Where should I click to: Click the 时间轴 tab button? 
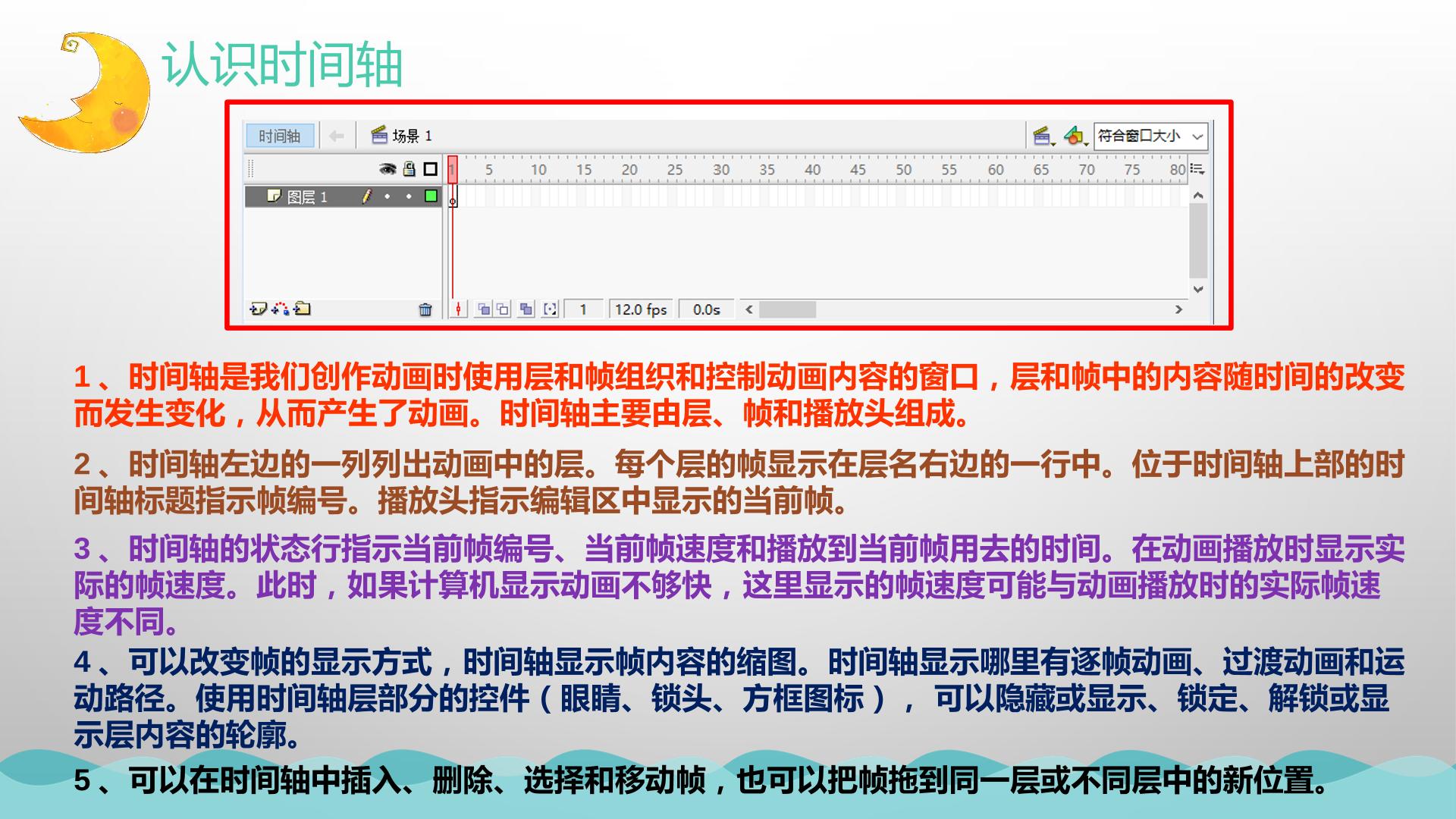280,136
